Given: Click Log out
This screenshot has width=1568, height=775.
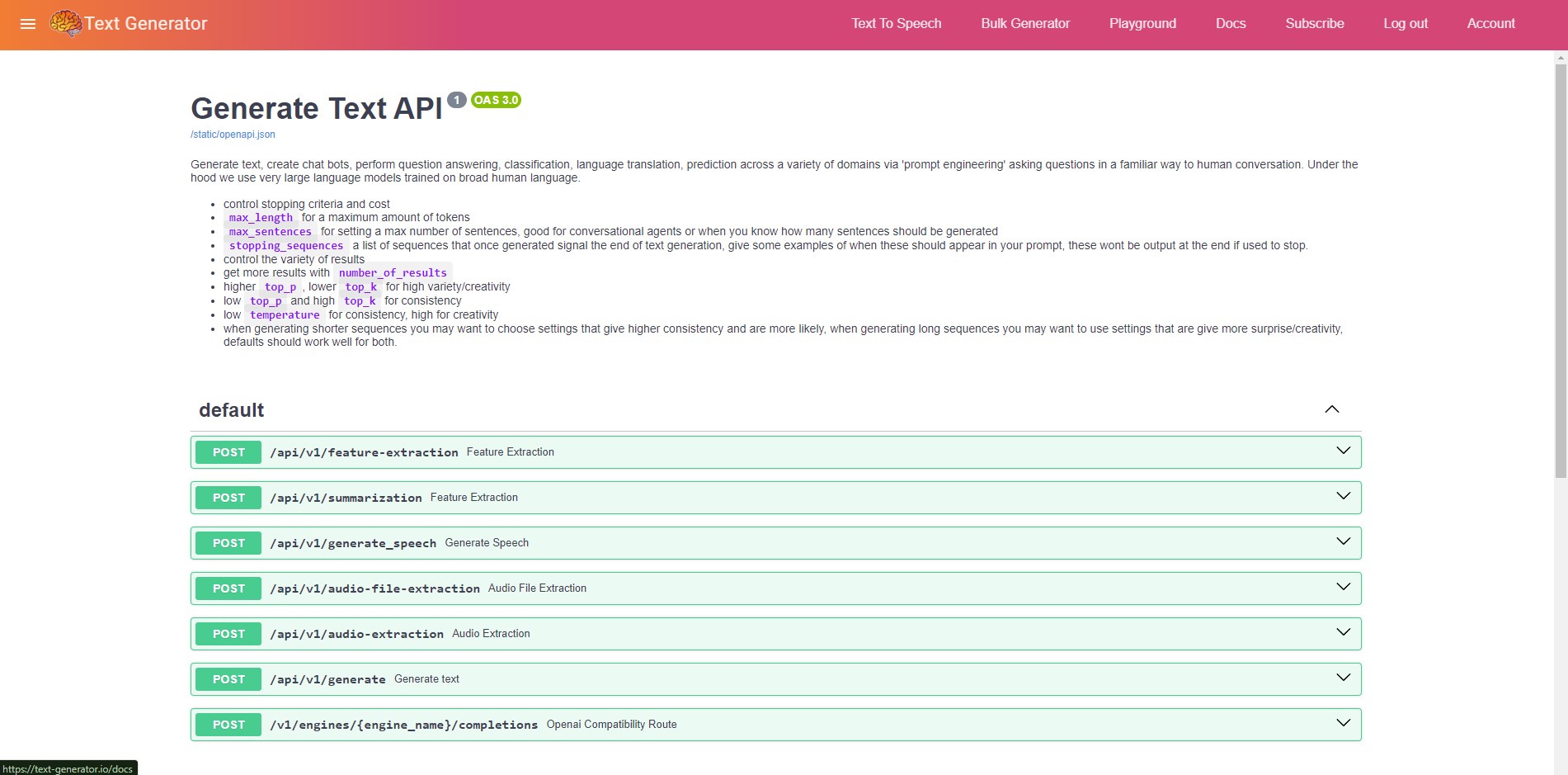Looking at the screenshot, I should 1406,24.
